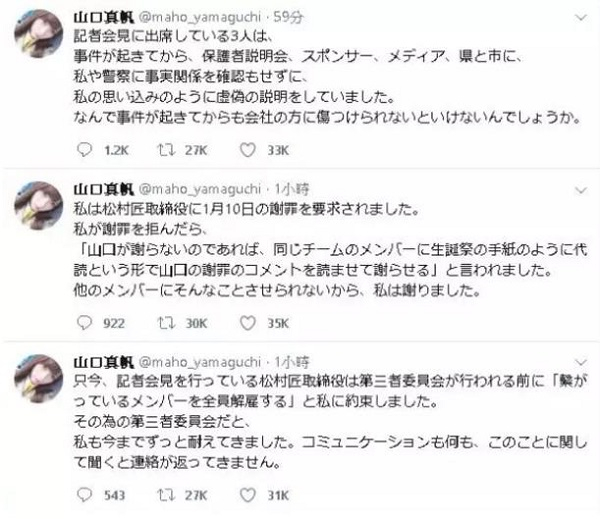
Task: View the avatar on the third tweet
Action: coord(38,378)
